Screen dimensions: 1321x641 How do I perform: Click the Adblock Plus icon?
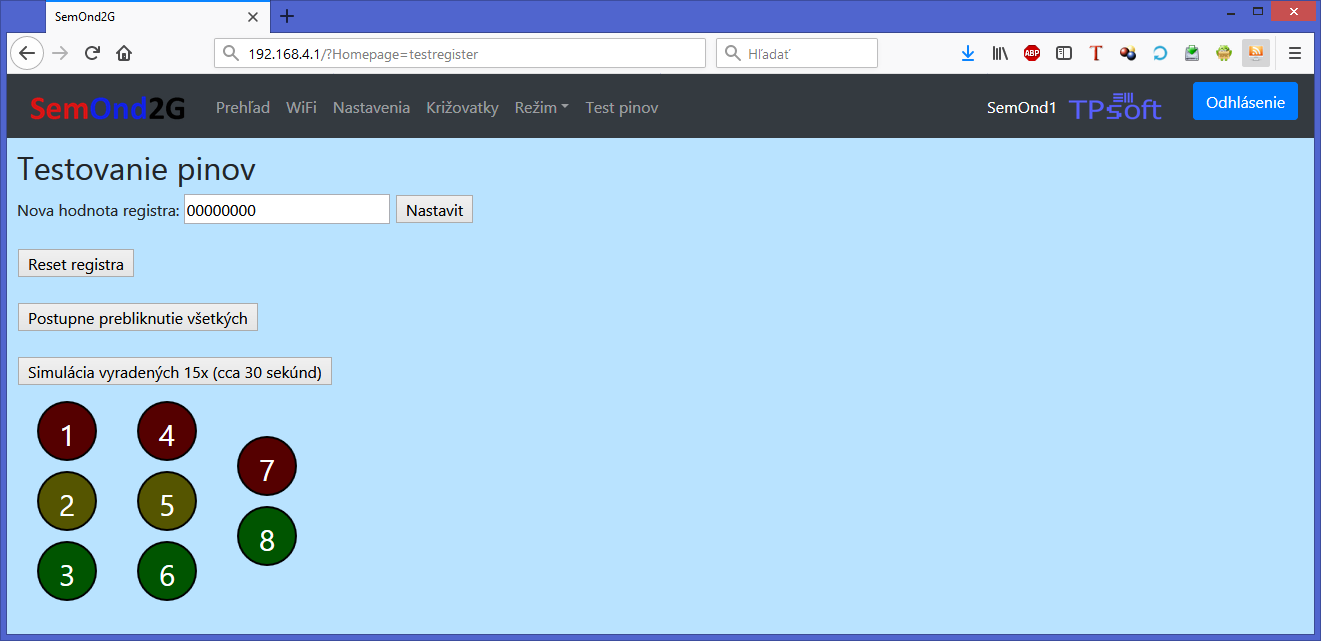(1032, 53)
